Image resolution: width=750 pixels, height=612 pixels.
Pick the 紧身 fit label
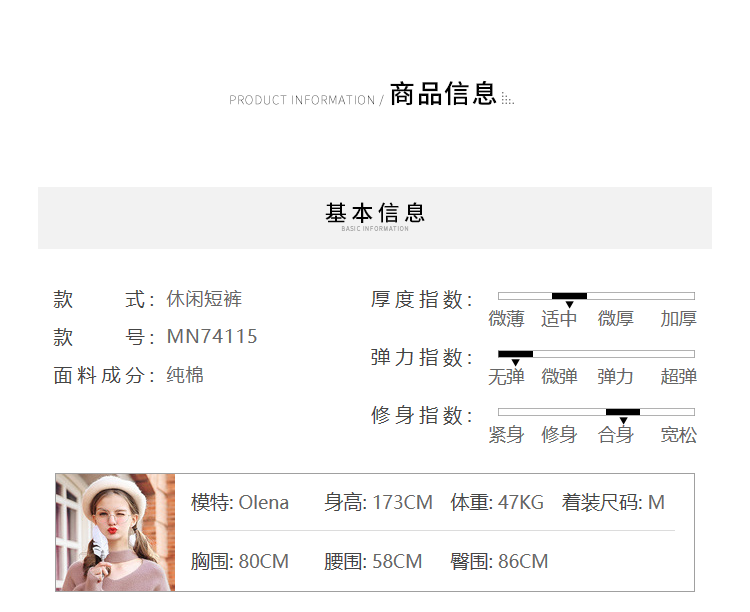click(x=506, y=435)
